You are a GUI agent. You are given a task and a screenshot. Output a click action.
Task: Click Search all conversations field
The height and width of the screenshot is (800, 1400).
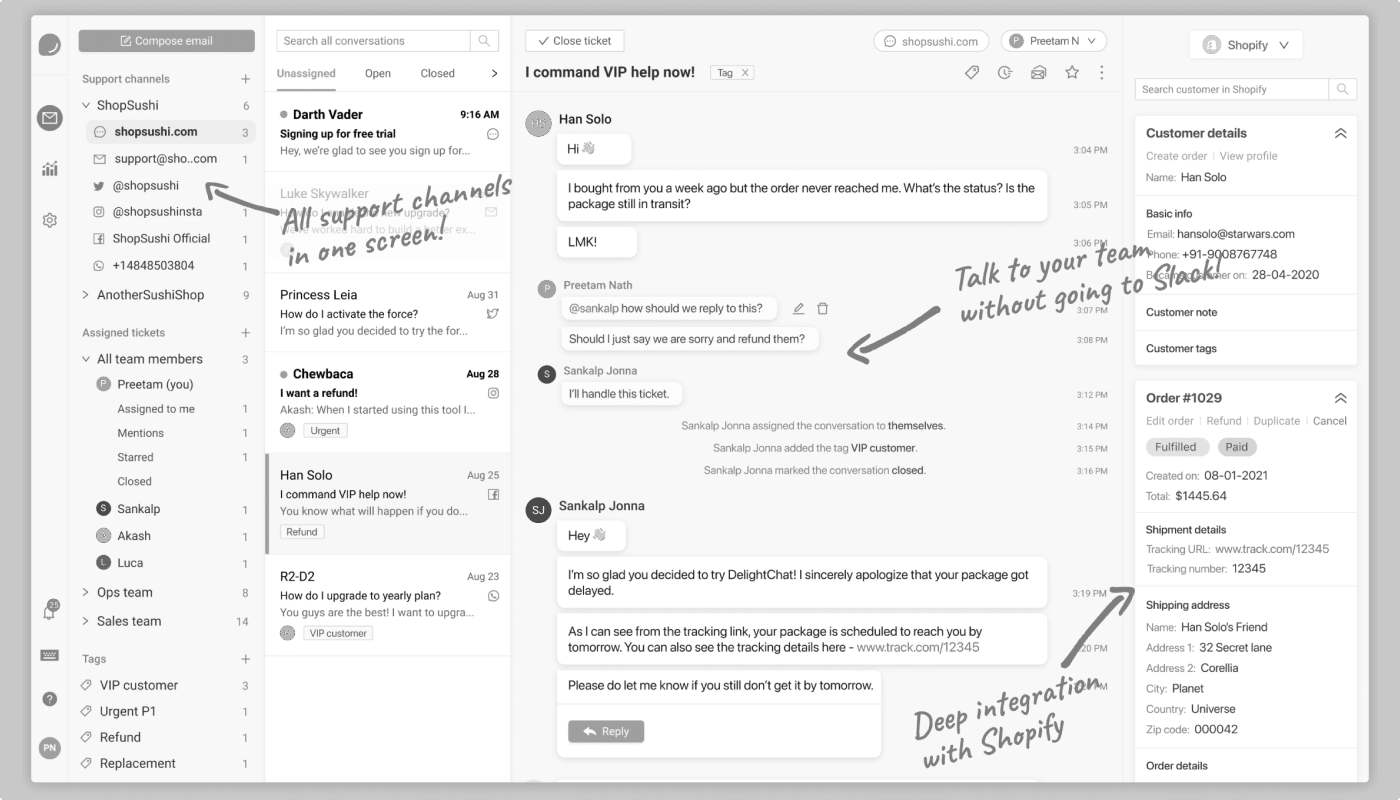(x=373, y=41)
